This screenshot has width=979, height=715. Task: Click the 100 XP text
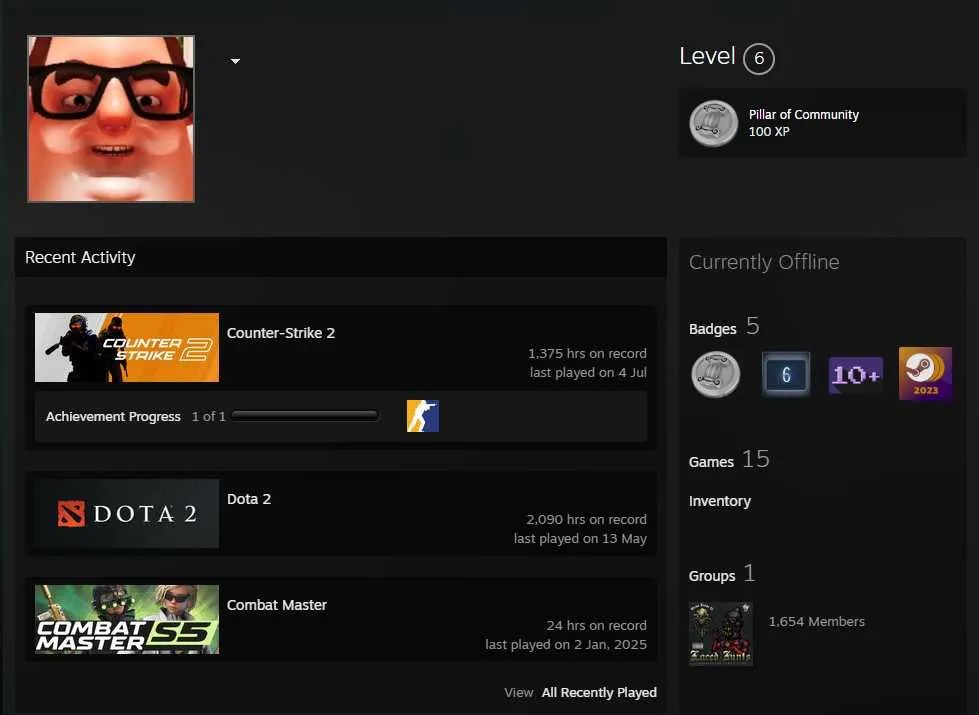(769, 131)
